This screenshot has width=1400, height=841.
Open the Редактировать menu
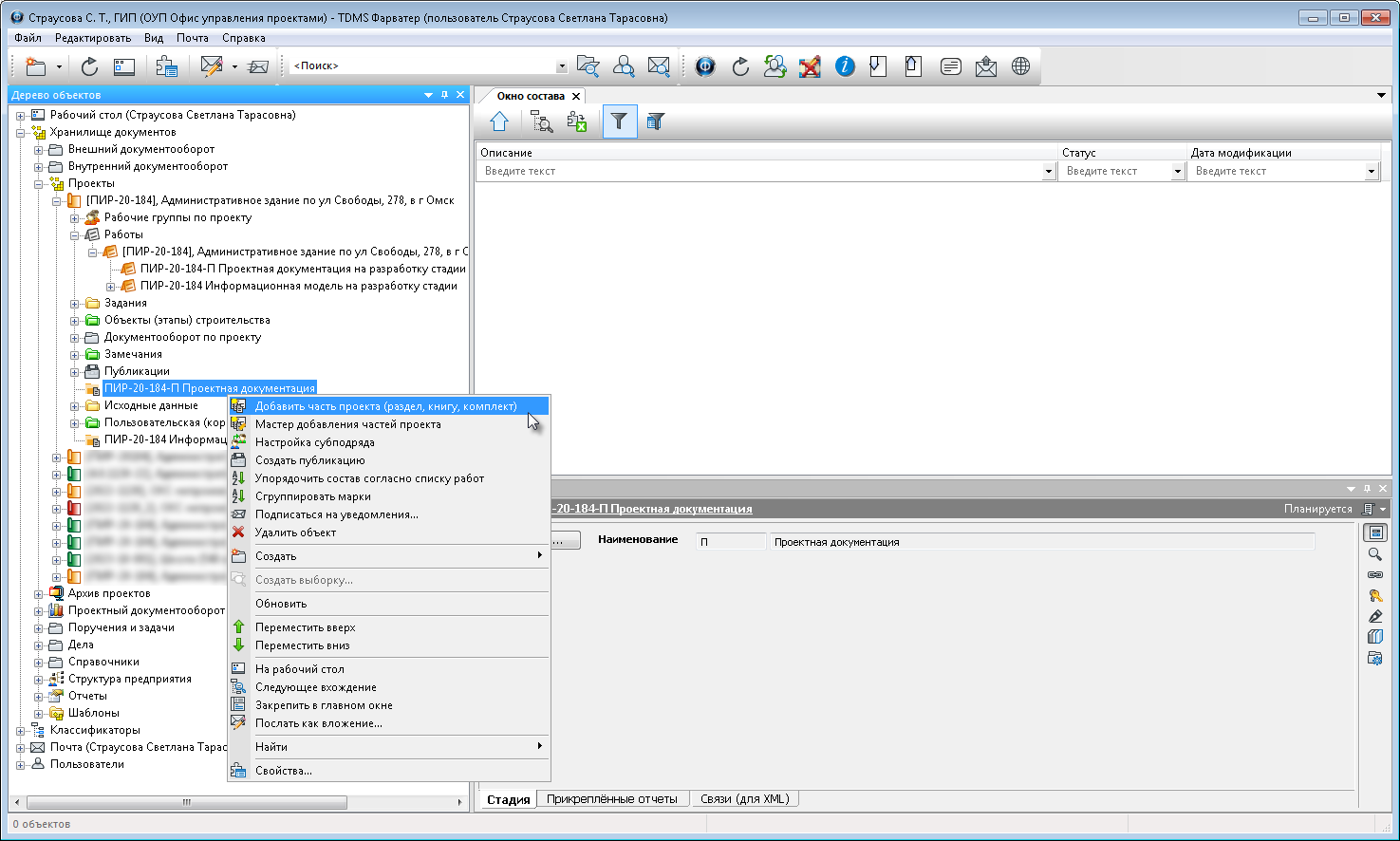coord(93,38)
